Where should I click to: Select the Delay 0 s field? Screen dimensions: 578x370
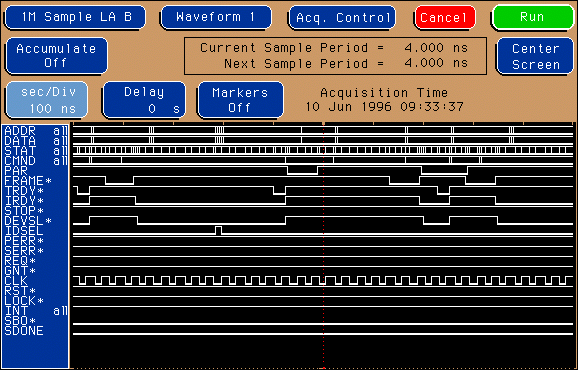tap(144, 100)
